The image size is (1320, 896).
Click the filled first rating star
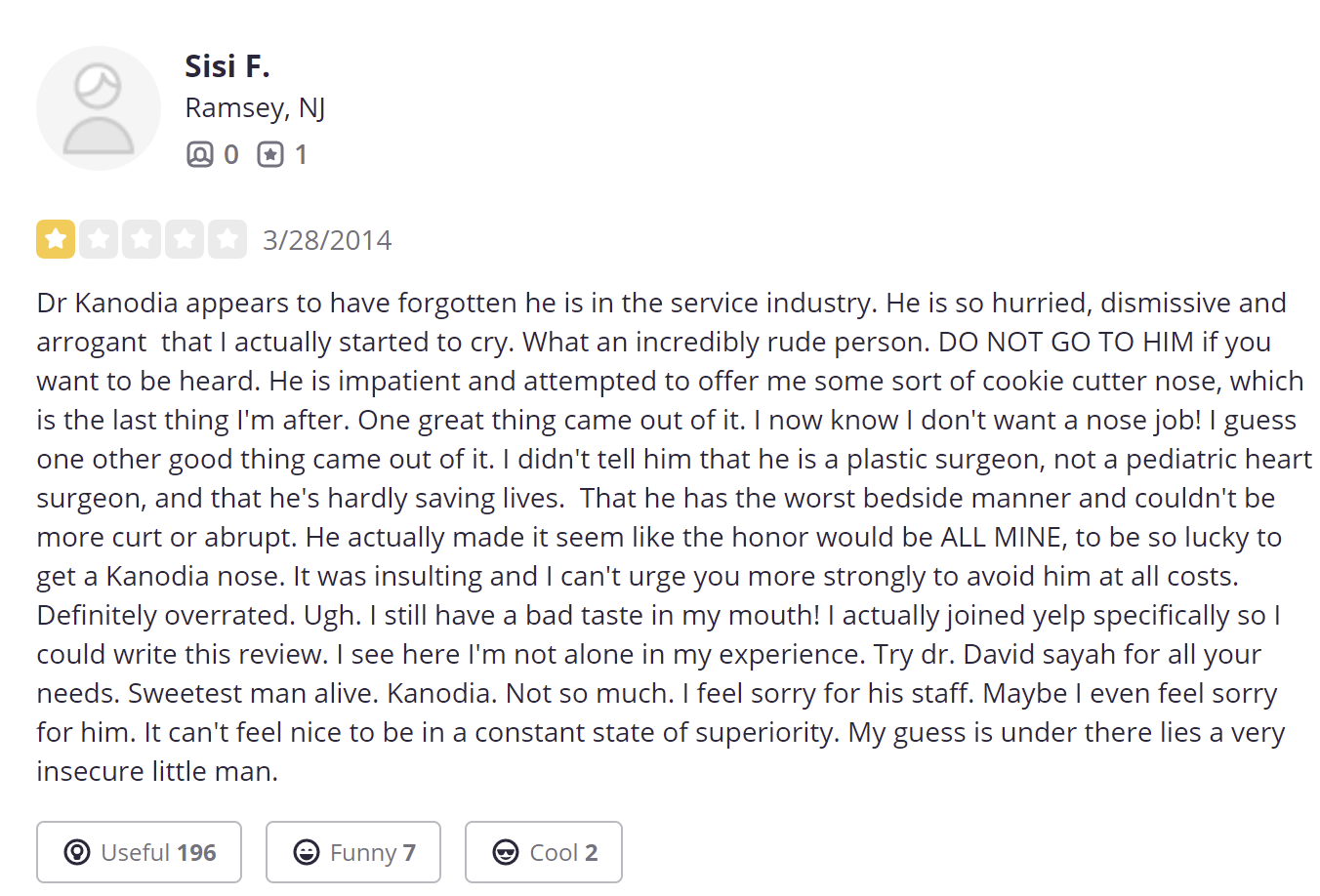56,239
